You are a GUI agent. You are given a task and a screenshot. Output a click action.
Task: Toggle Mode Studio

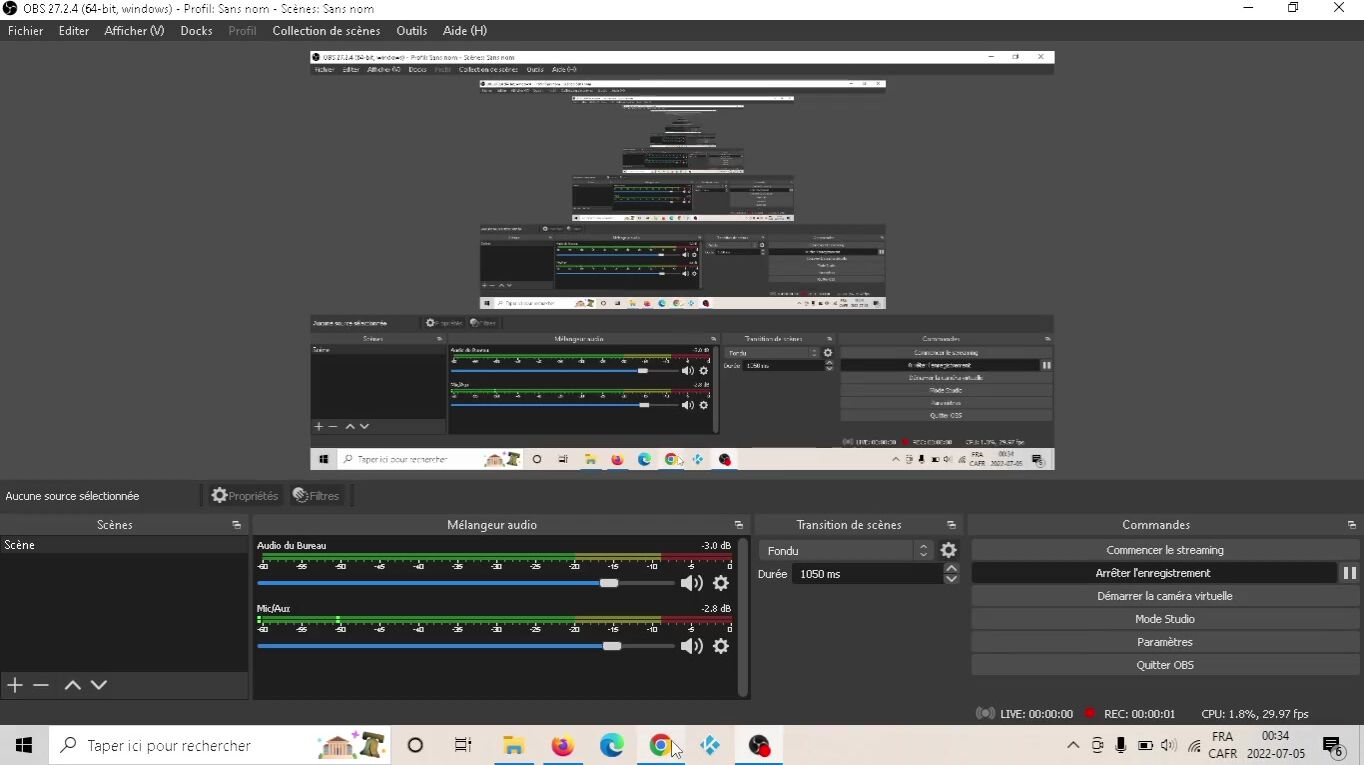(x=1164, y=619)
